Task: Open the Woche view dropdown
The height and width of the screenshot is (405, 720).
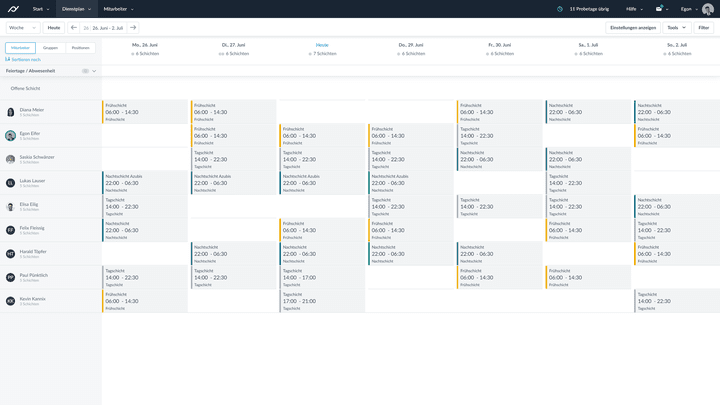Action: tap(21, 28)
